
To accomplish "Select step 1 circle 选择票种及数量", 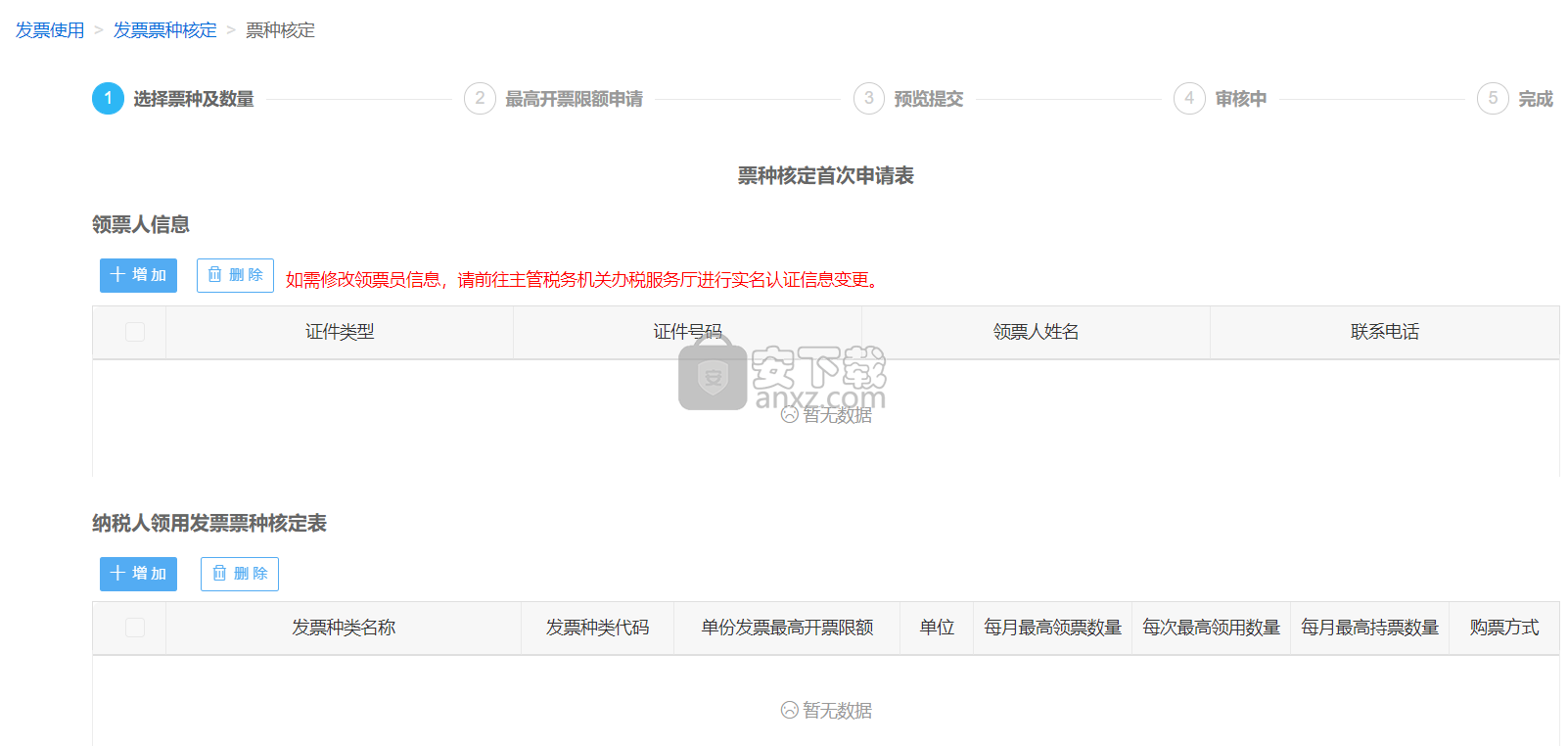I will point(108,98).
